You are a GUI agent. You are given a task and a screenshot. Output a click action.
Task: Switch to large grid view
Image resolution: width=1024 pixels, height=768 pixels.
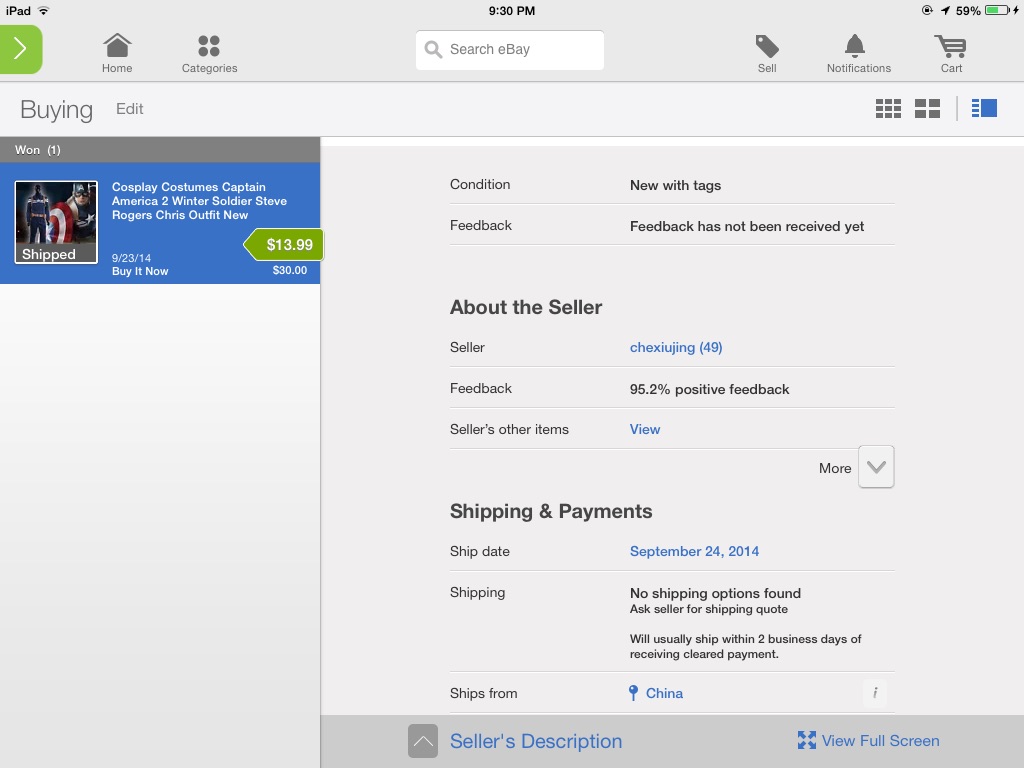(x=927, y=108)
